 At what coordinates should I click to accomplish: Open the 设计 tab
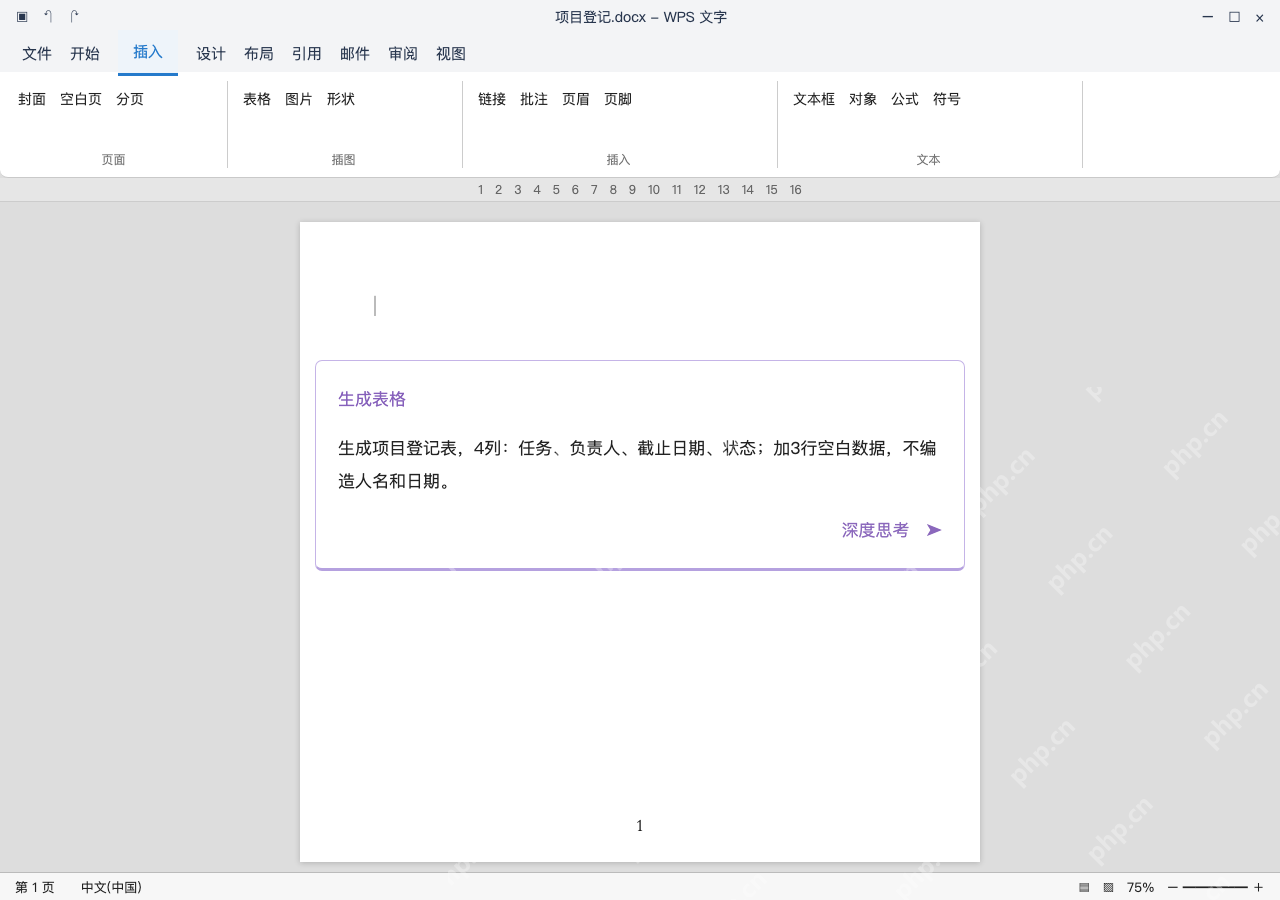click(211, 54)
